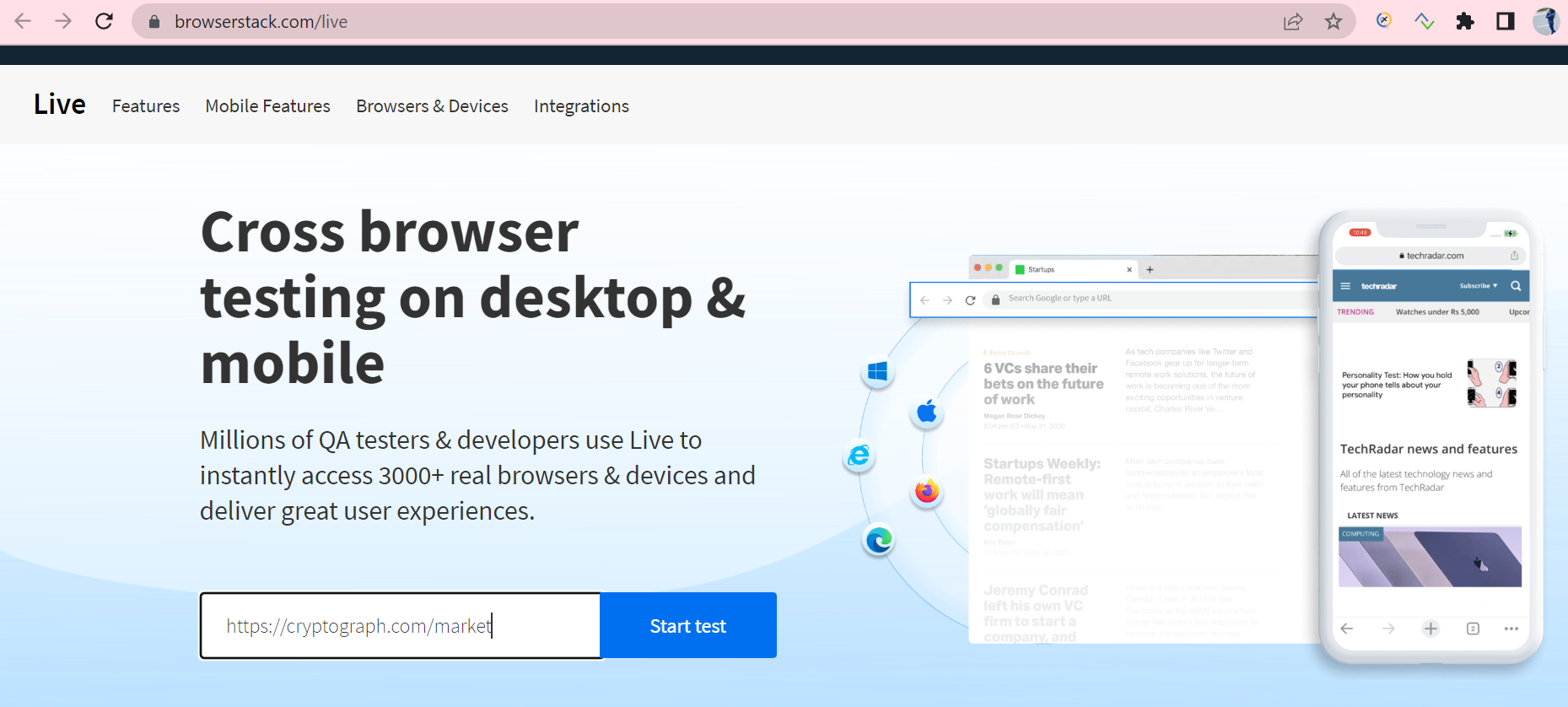The width and height of the screenshot is (1568, 707).
Task: Select the Internet Explorer icon
Action: [x=859, y=456]
